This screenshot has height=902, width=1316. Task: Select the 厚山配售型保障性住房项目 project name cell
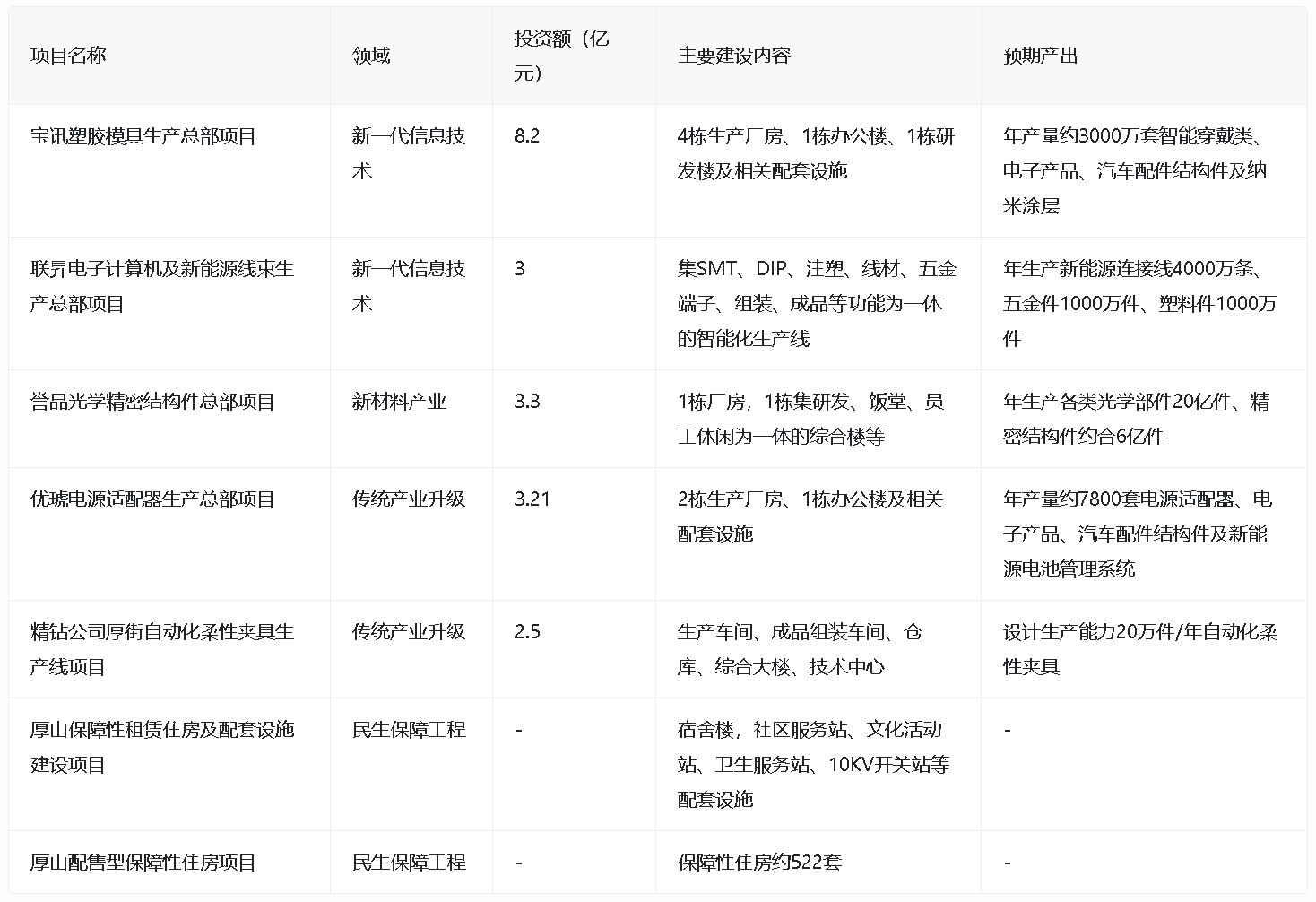143,863
